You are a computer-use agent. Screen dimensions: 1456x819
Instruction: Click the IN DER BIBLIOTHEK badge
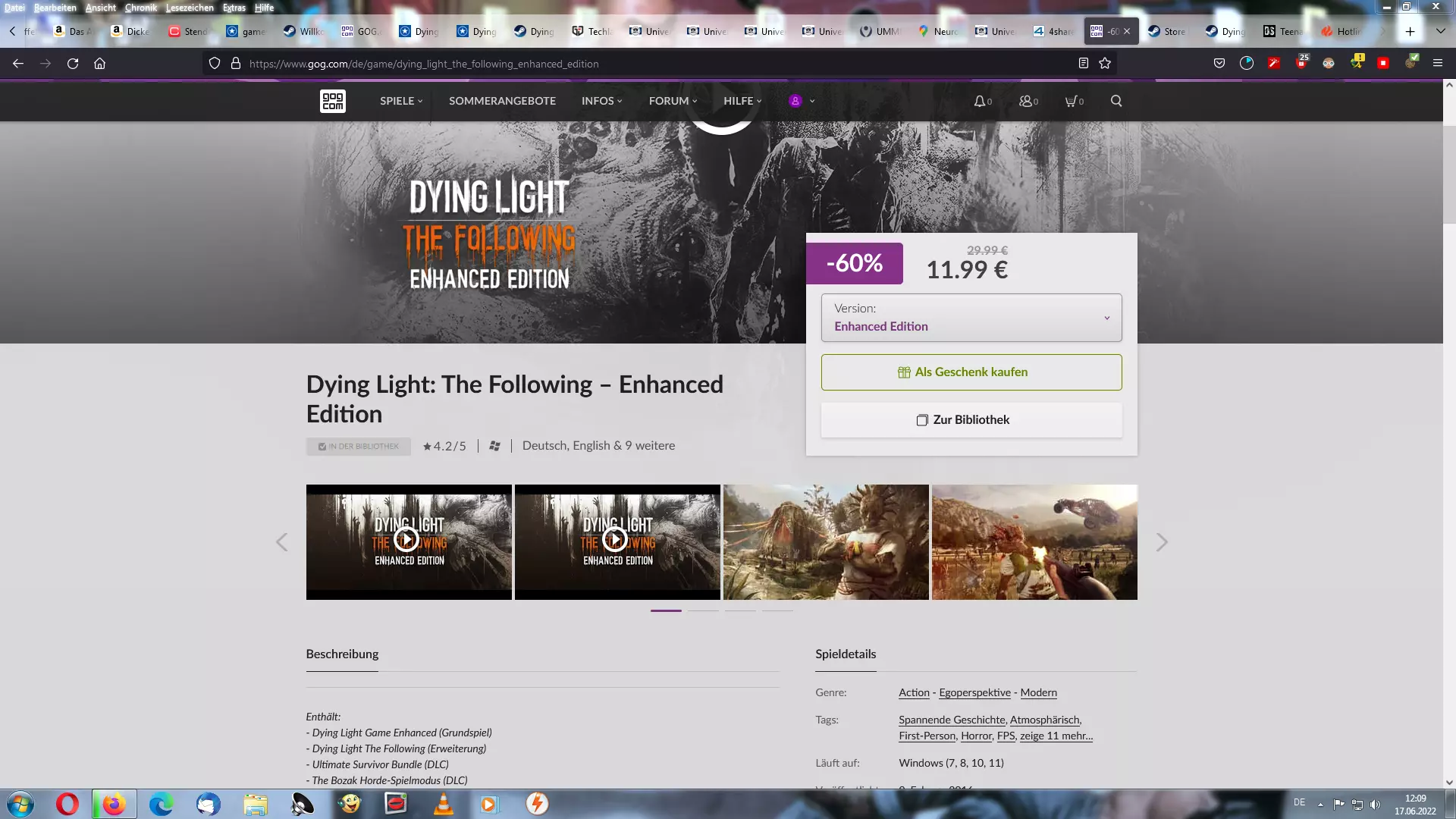(358, 447)
